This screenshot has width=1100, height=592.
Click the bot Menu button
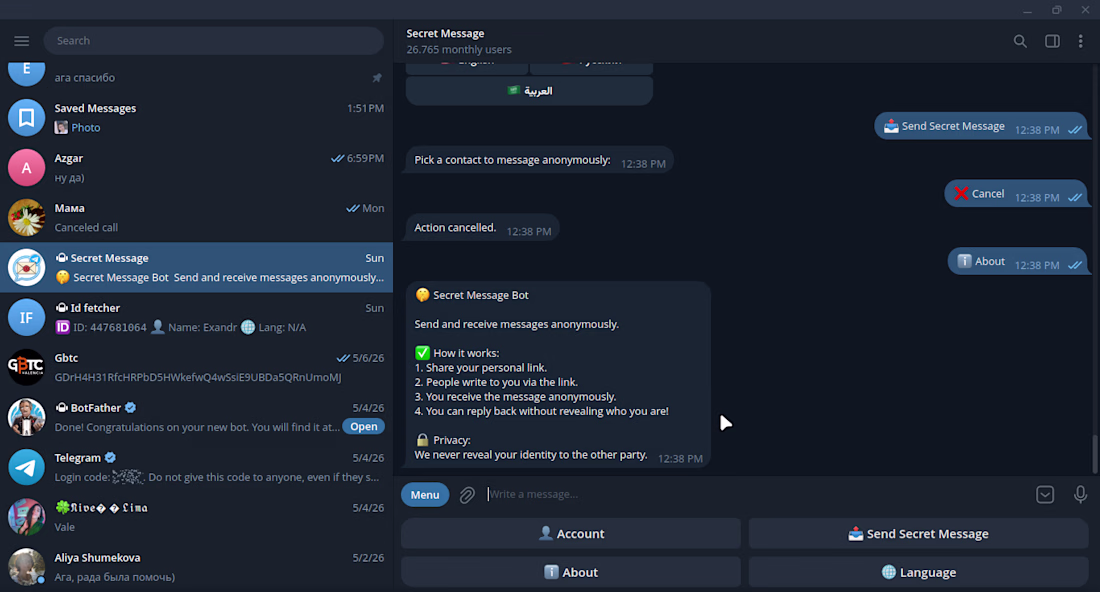tap(425, 495)
